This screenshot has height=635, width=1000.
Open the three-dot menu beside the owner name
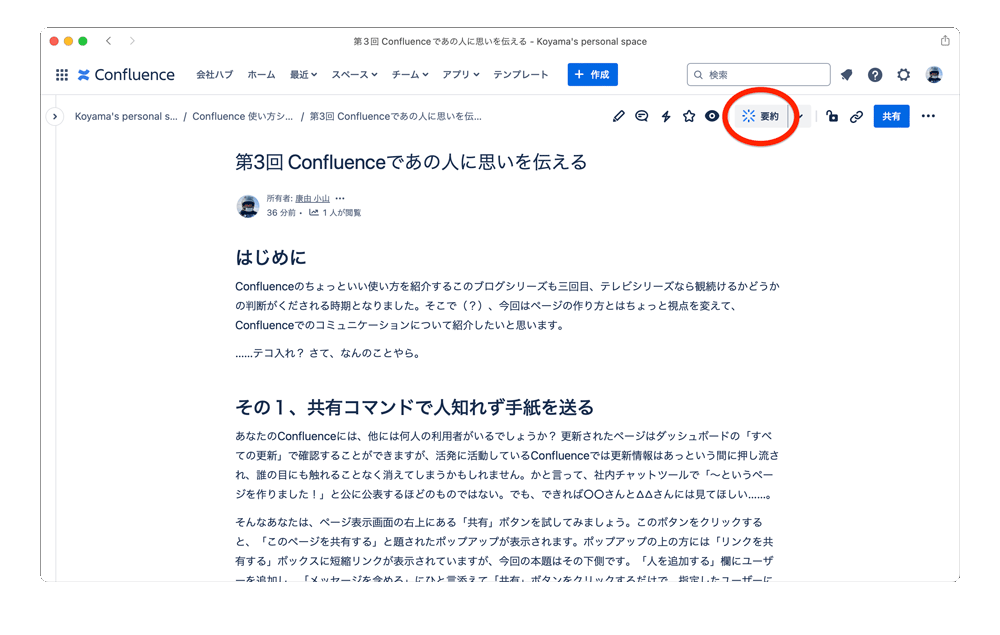click(341, 198)
